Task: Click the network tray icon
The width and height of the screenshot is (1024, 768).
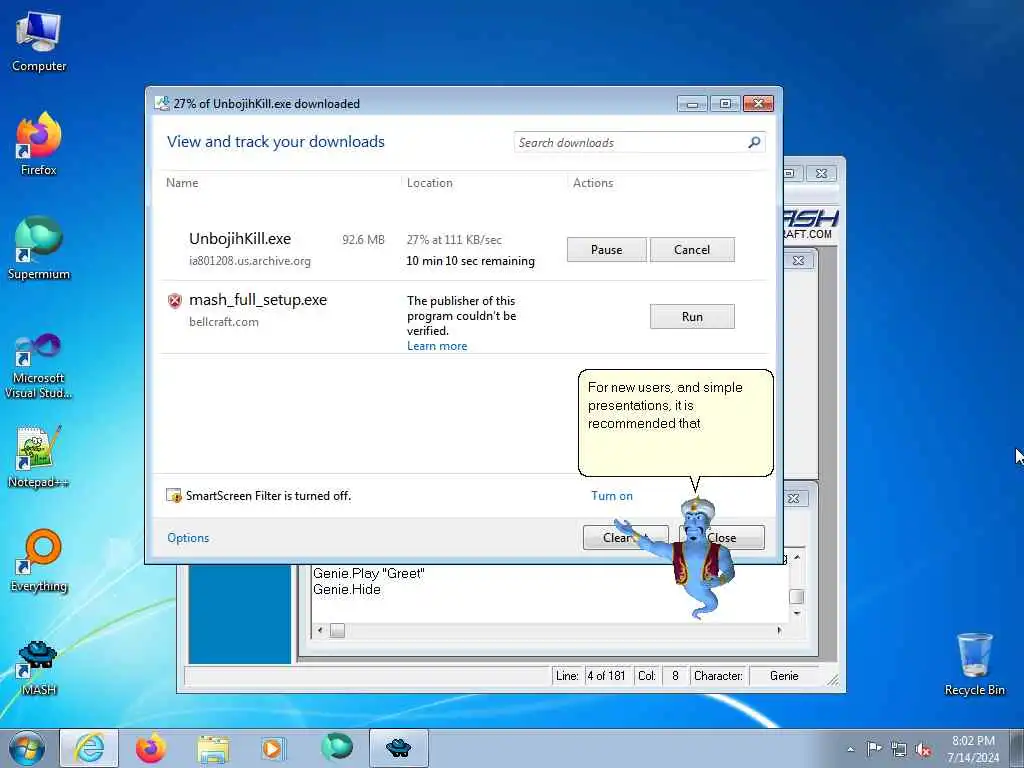Action: click(899, 749)
